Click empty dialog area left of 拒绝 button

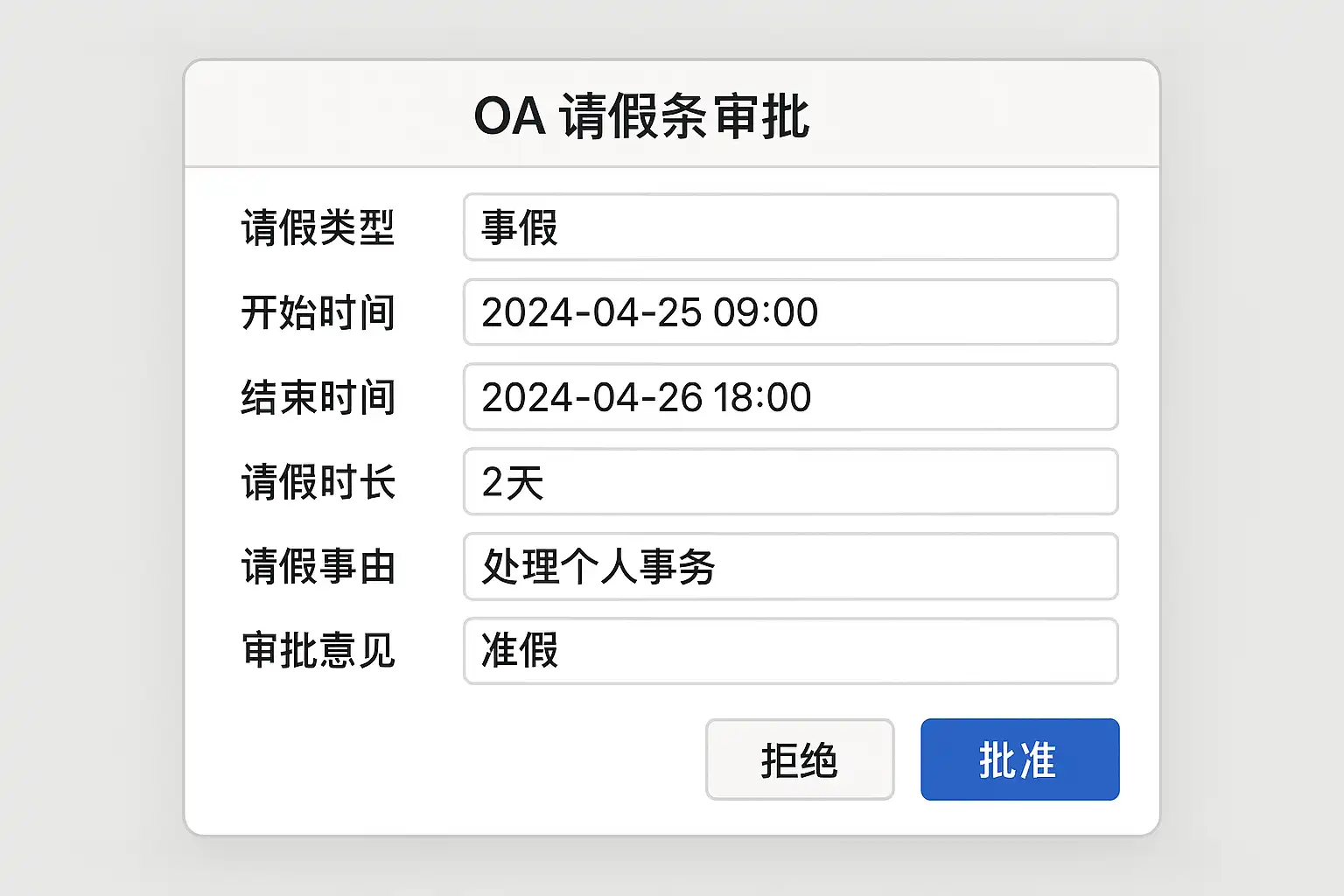(x=437, y=759)
